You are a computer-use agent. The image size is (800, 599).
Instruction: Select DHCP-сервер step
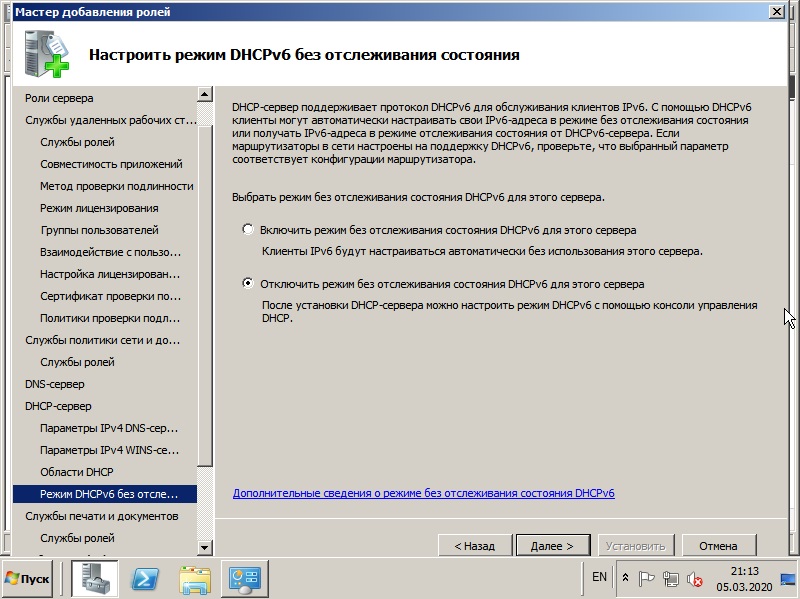tap(58, 405)
